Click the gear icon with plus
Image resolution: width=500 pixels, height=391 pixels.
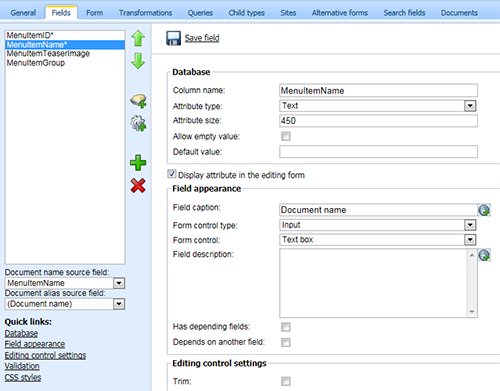(138, 123)
